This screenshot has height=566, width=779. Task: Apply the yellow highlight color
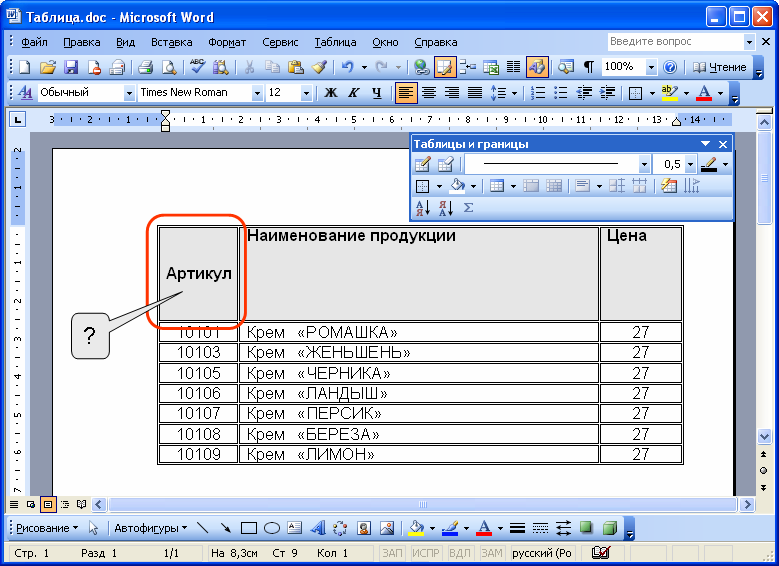670,92
